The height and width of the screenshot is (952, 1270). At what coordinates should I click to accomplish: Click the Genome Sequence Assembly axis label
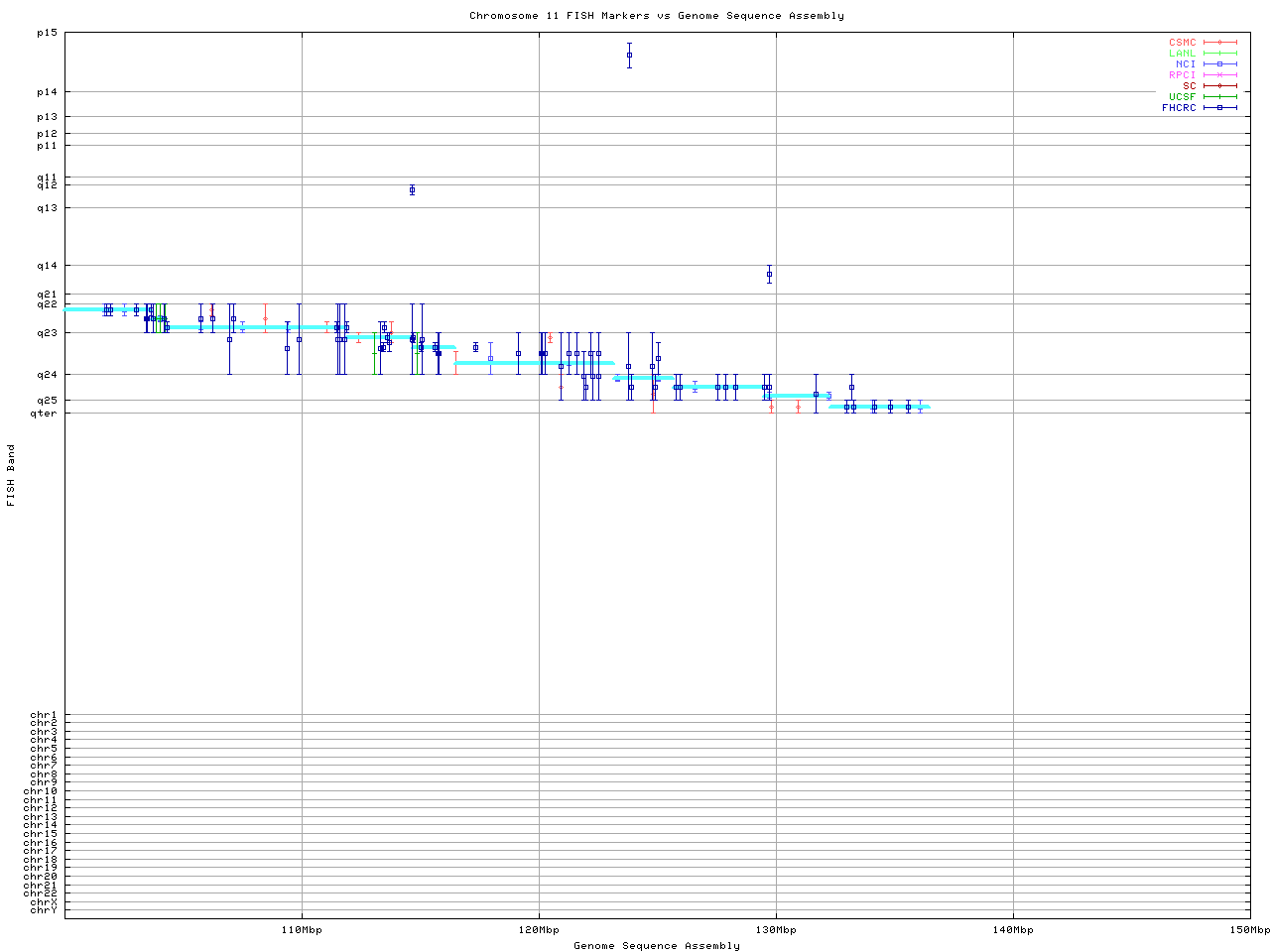pyautogui.click(x=656, y=946)
